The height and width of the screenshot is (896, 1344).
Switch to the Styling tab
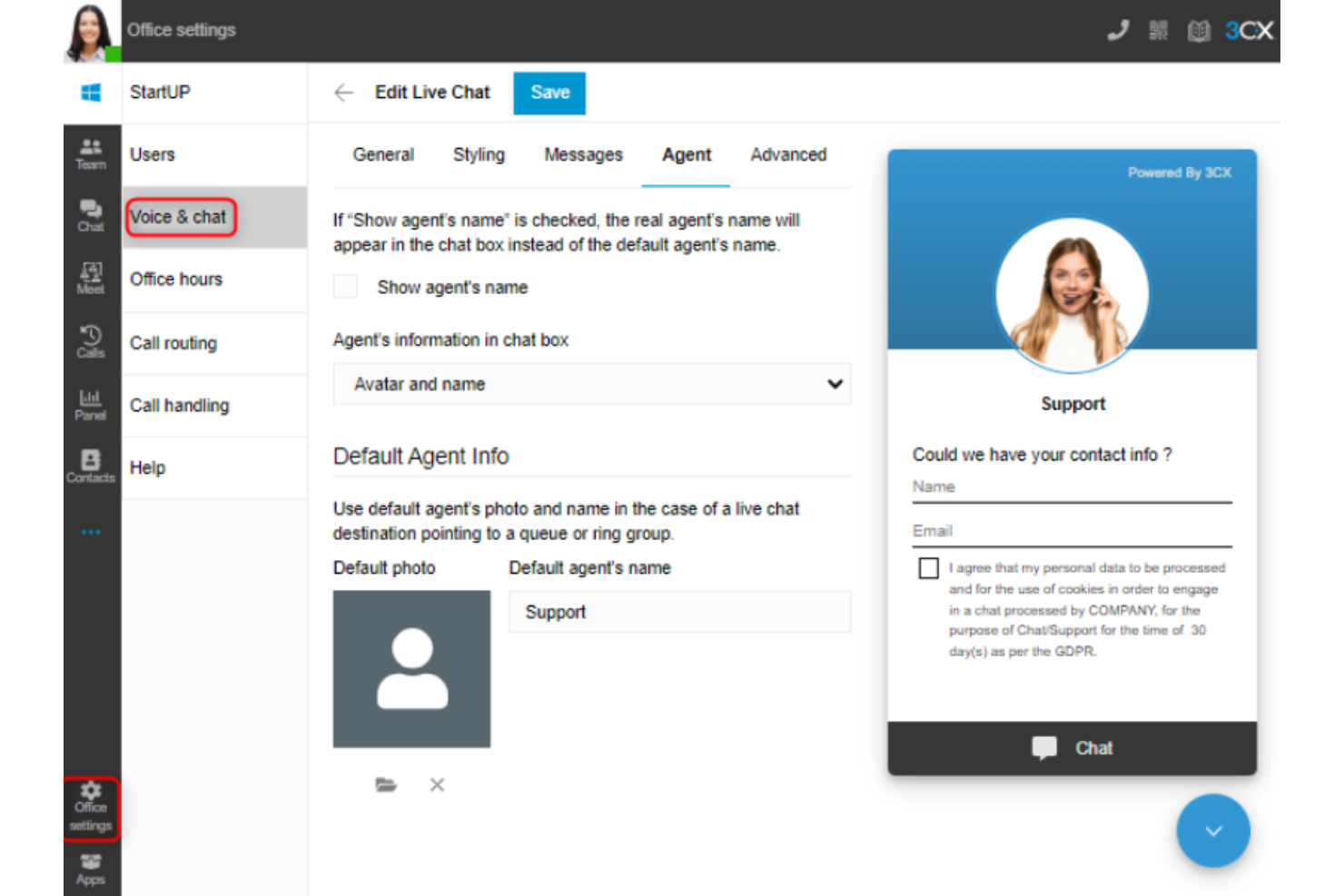(479, 154)
